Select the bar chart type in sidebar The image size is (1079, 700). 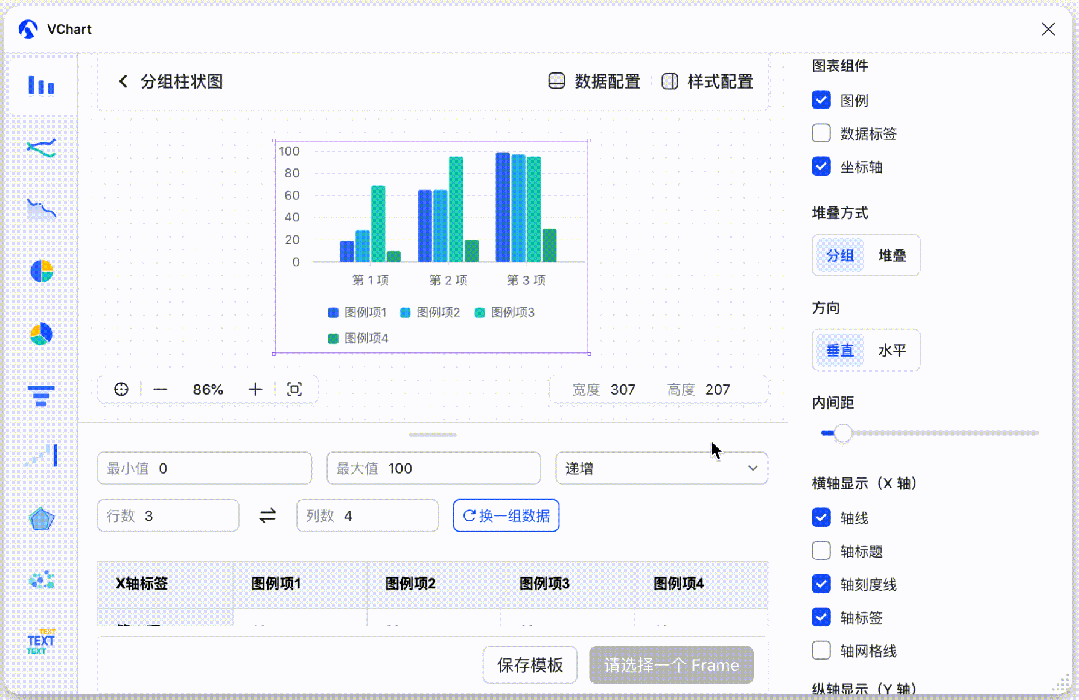coord(41,85)
